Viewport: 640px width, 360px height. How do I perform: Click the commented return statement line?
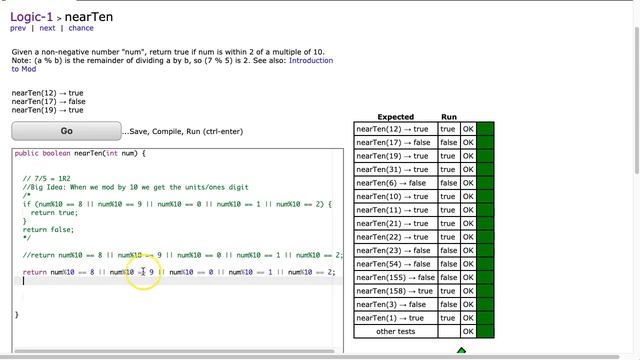click(x=183, y=255)
